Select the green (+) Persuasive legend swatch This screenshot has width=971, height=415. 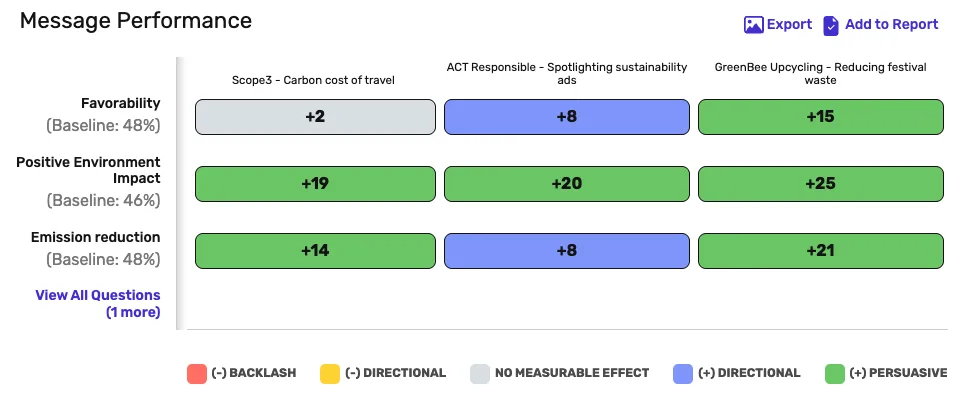click(x=835, y=374)
